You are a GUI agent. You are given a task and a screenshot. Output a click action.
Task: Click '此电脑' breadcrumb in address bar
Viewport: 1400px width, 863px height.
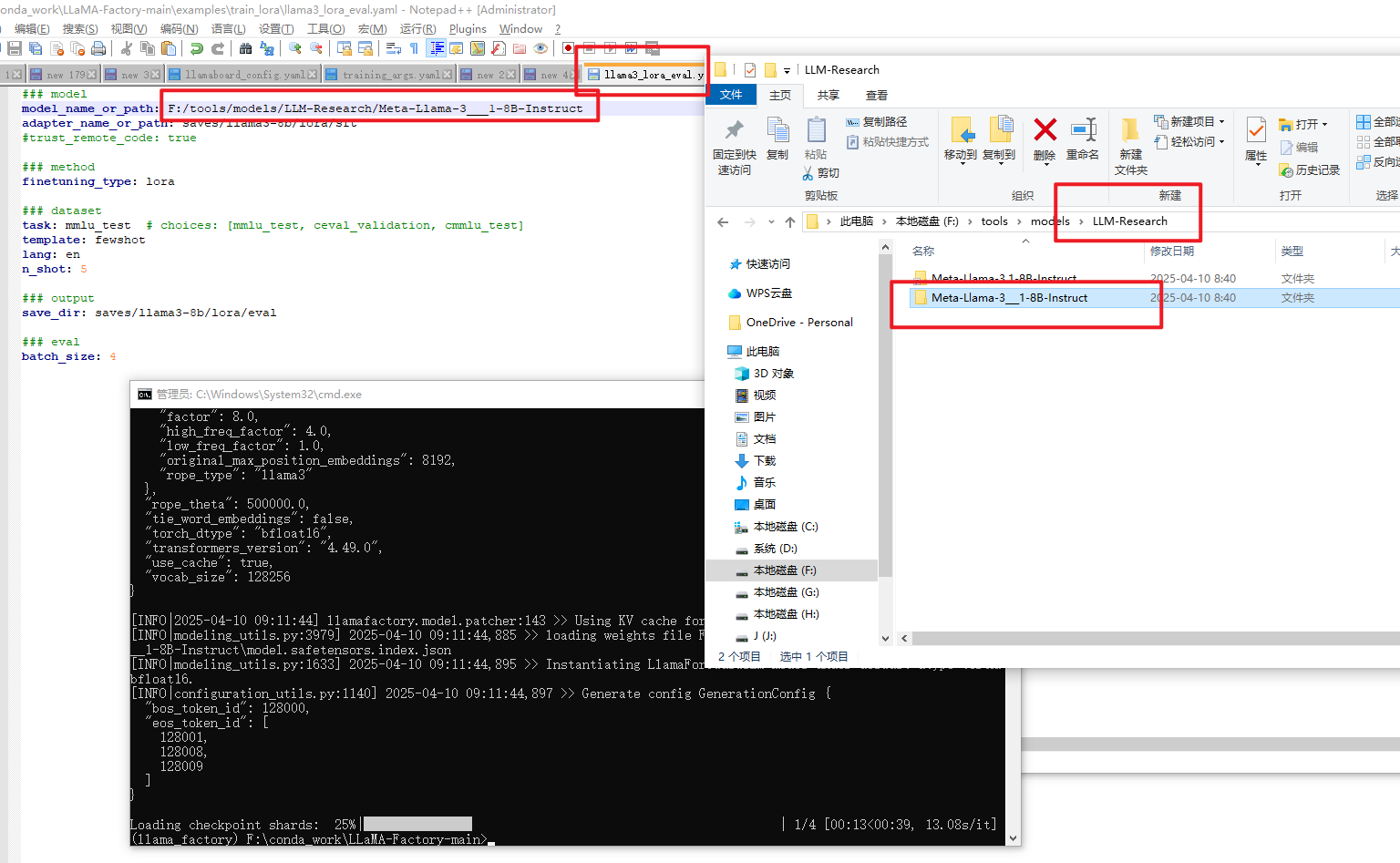[x=857, y=221]
